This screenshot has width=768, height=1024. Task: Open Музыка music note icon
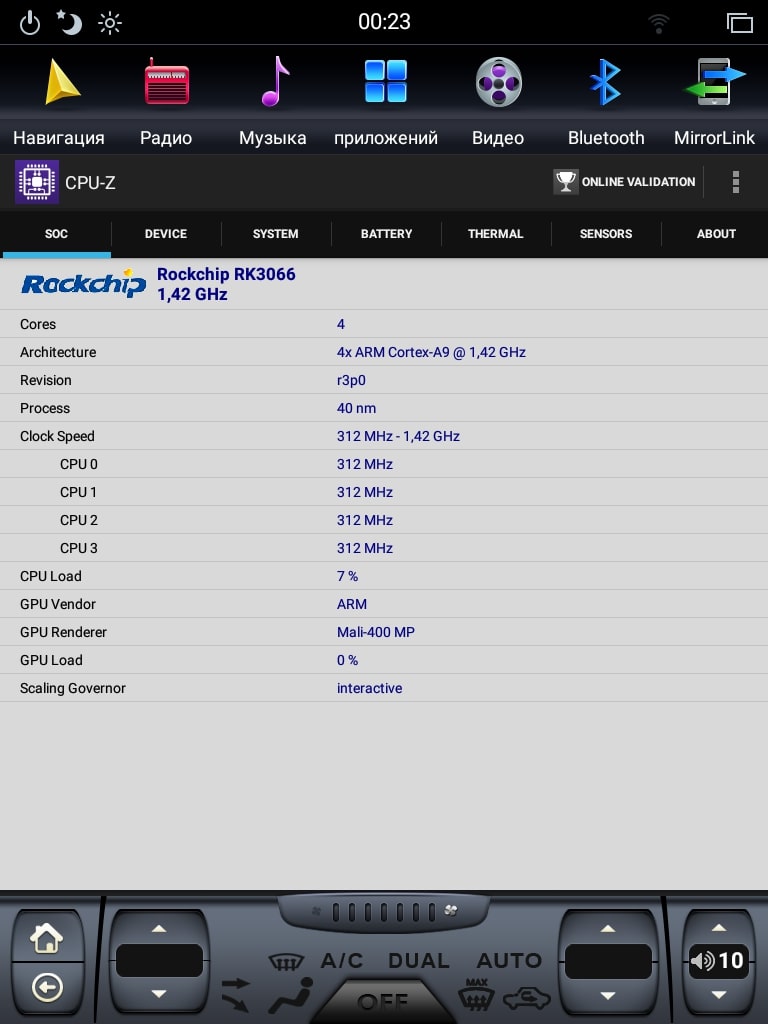pyautogui.click(x=275, y=81)
